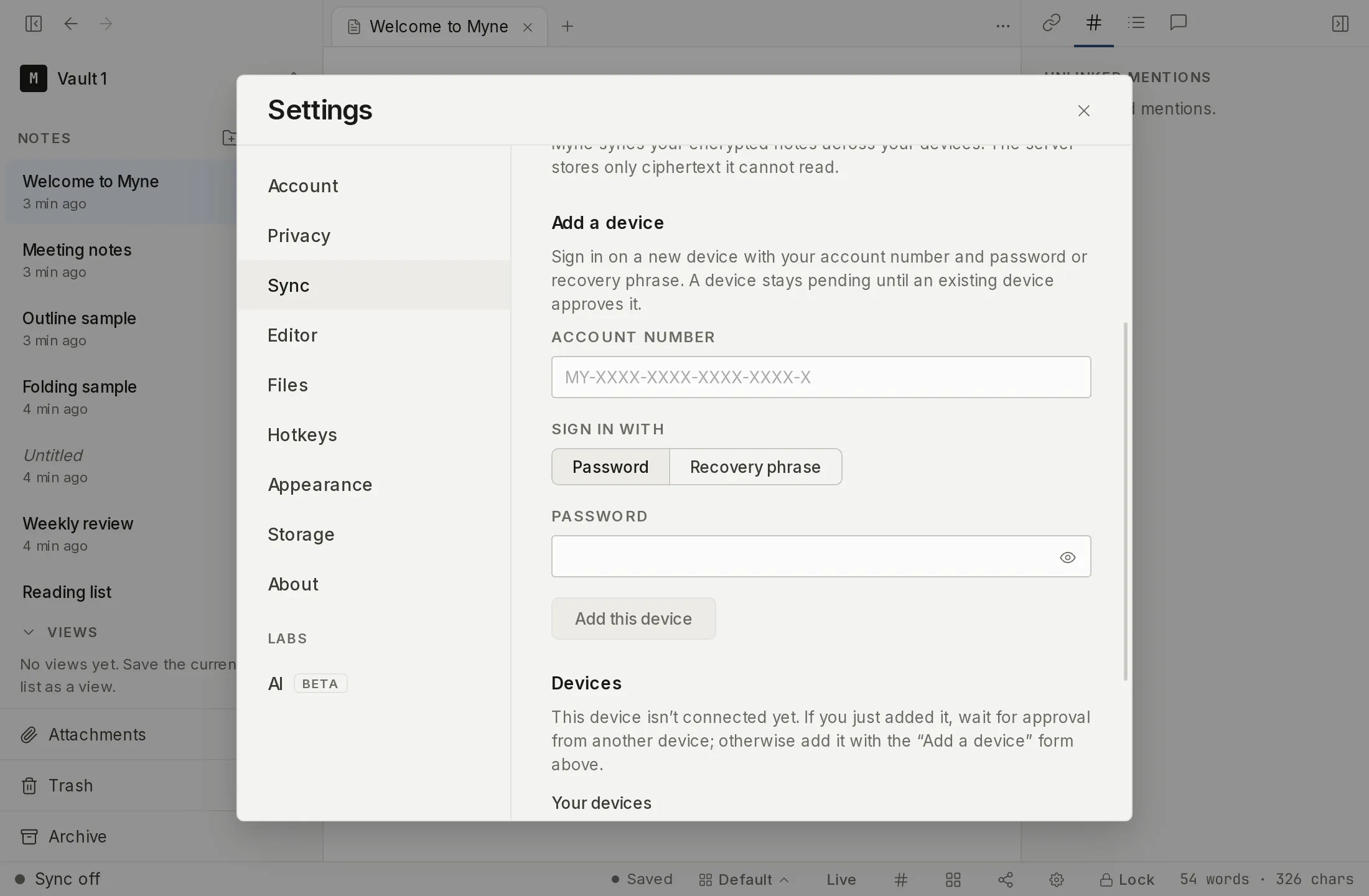Screen dimensions: 1369x896
Task: Click the Add this device button
Action: point(633,618)
